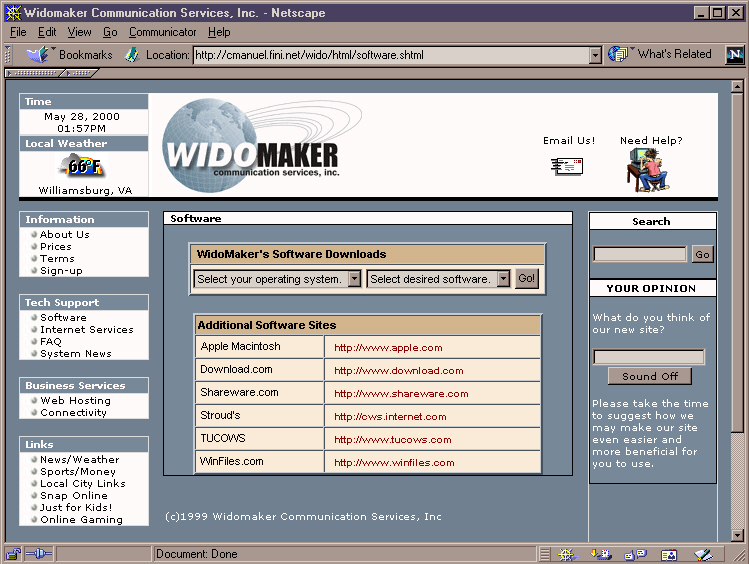Click the page proxy icon beside Location
This screenshot has height=564, width=749.
(132, 54)
